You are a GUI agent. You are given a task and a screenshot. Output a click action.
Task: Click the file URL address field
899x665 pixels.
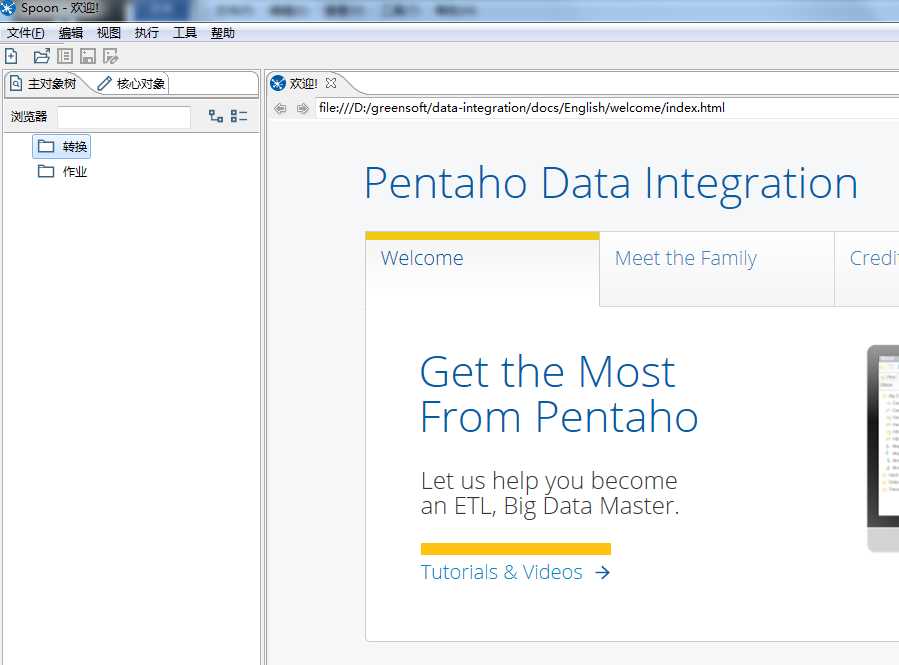click(x=607, y=108)
